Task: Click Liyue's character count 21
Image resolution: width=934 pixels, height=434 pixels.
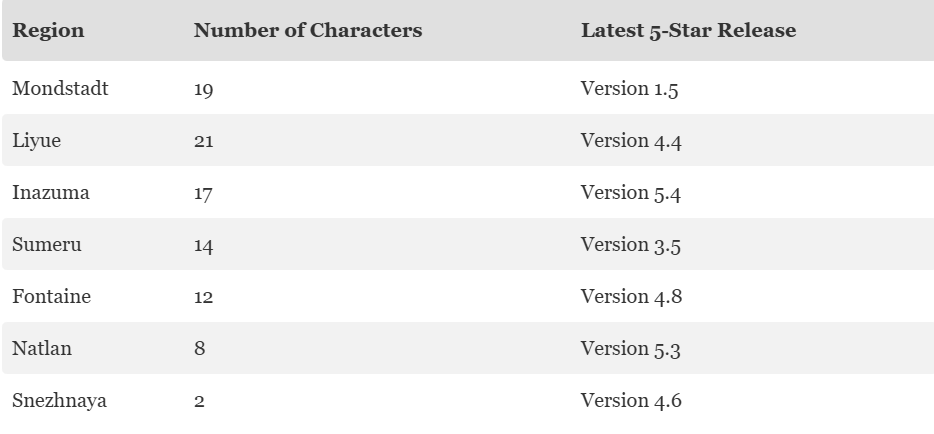Action: pyautogui.click(x=204, y=141)
